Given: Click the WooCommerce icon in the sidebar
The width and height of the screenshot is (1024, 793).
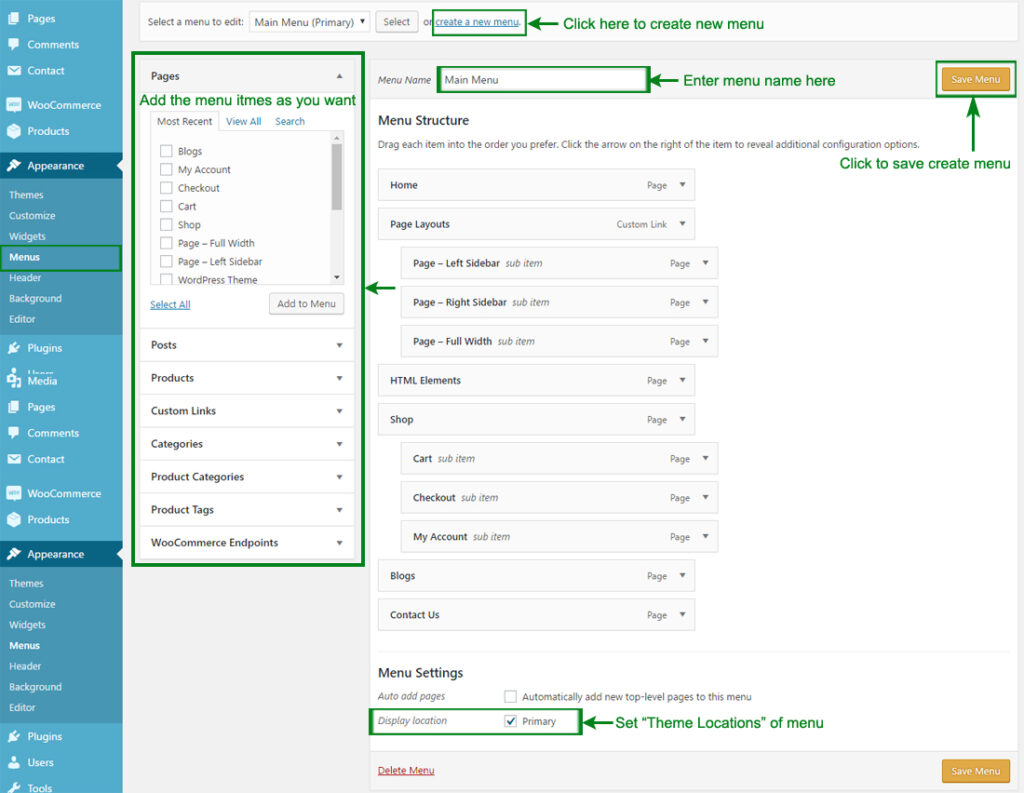Looking at the screenshot, I should pyautogui.click(x=14, y=105).
